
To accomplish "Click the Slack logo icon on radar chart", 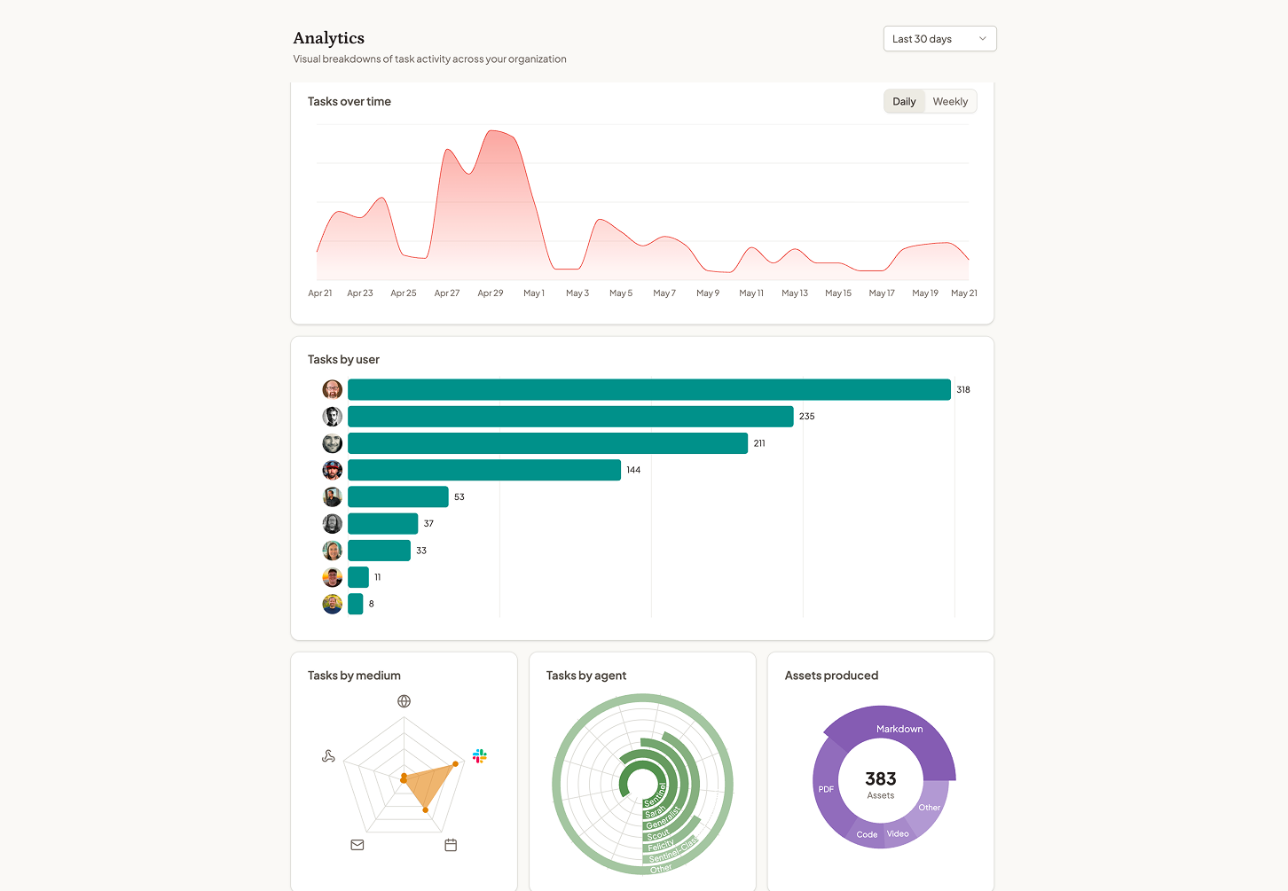I will coord(480,756).
